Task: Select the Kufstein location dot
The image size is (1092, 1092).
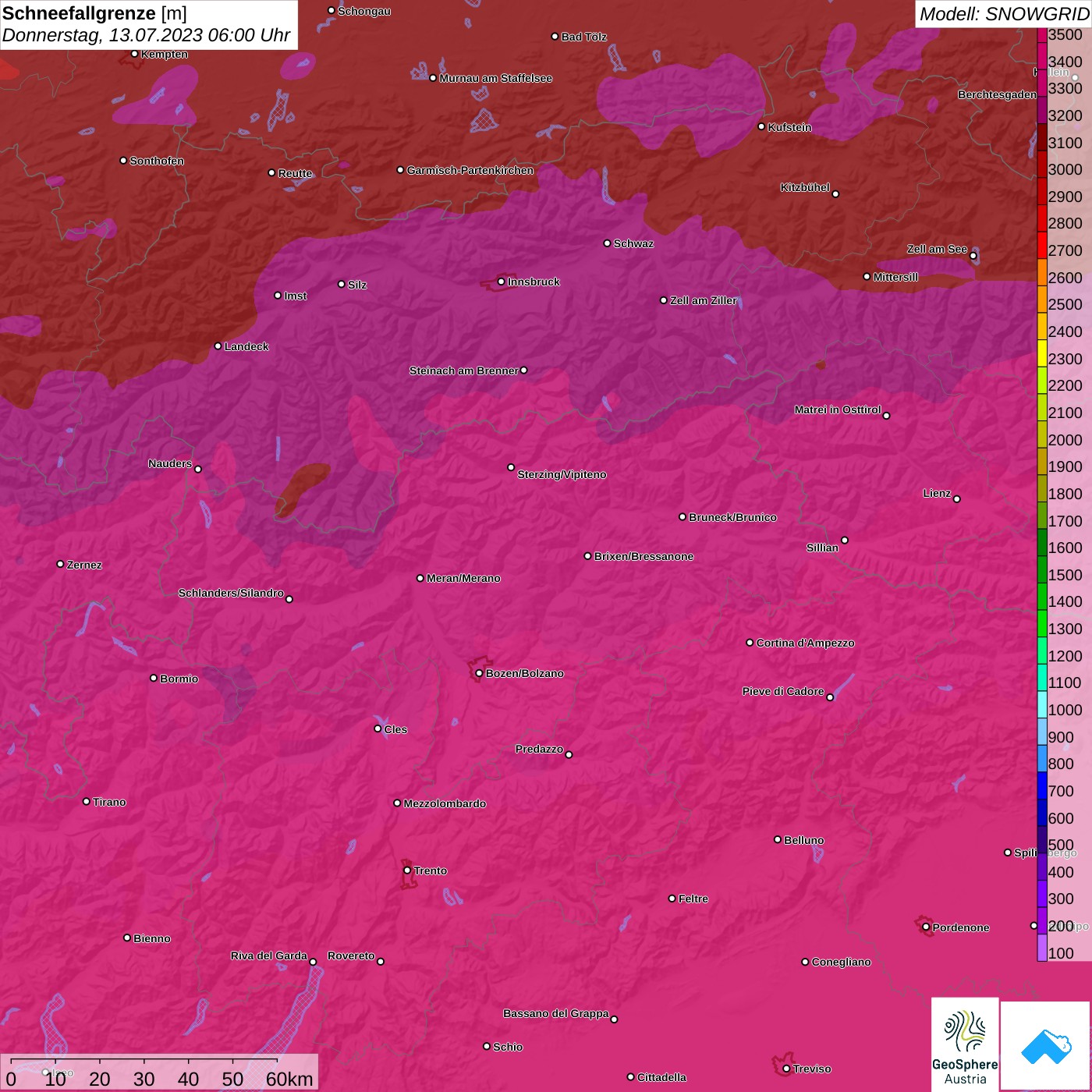Action: [x=762, y=126]
